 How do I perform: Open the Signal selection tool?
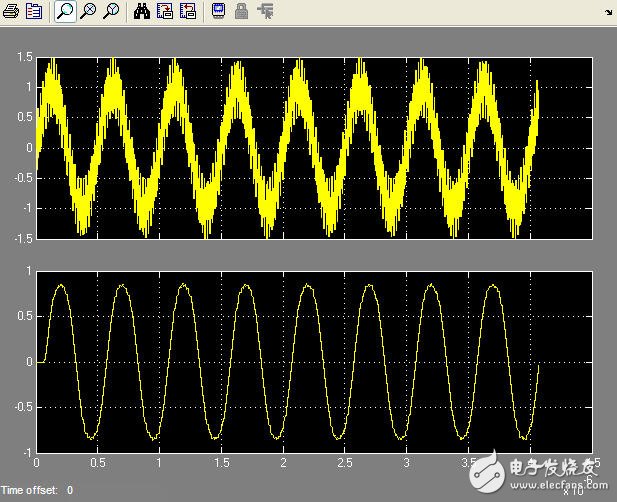(264, 12)
